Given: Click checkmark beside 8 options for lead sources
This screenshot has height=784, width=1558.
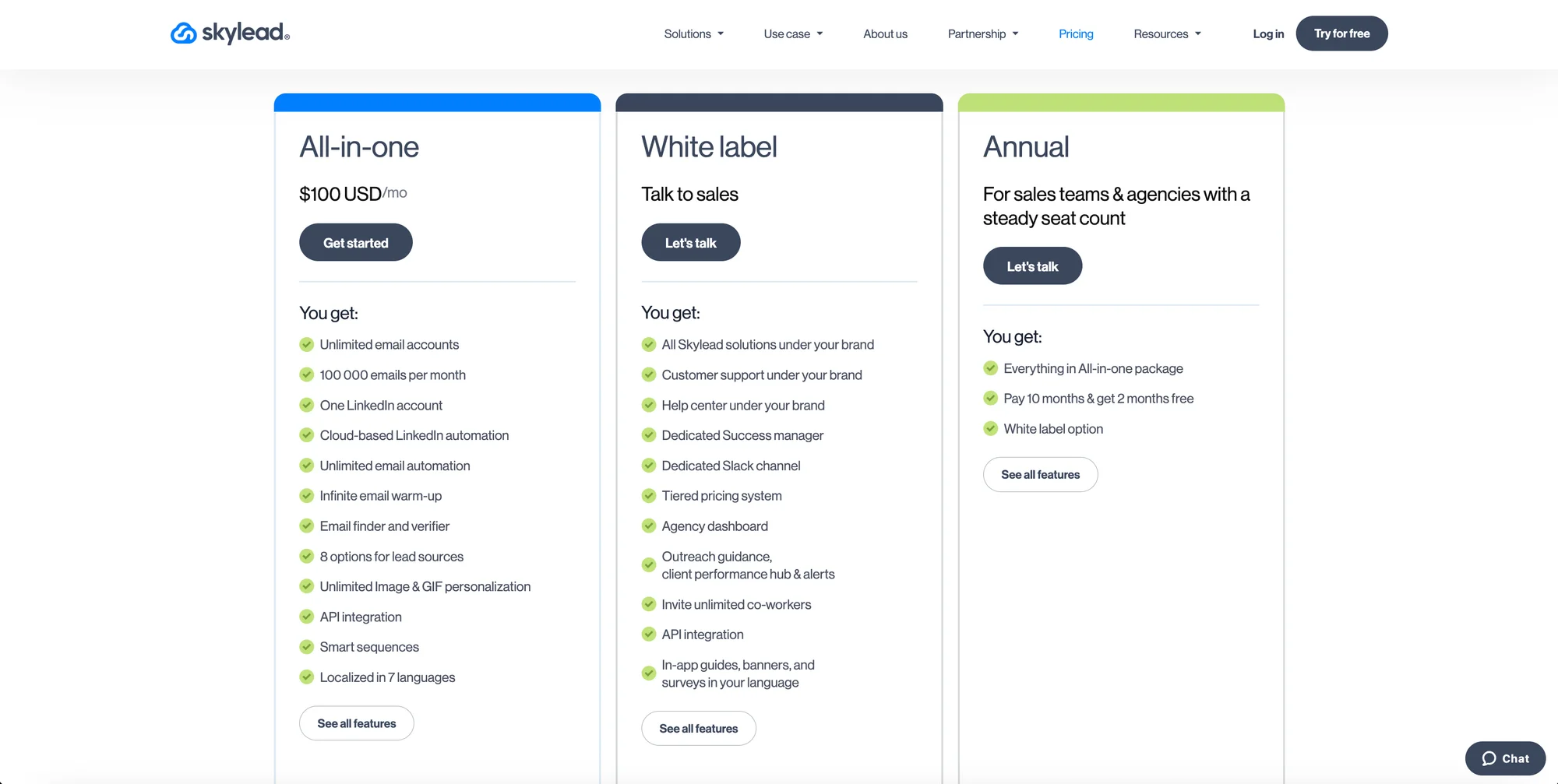Looking at the screenshot, I should pos(307,556).
